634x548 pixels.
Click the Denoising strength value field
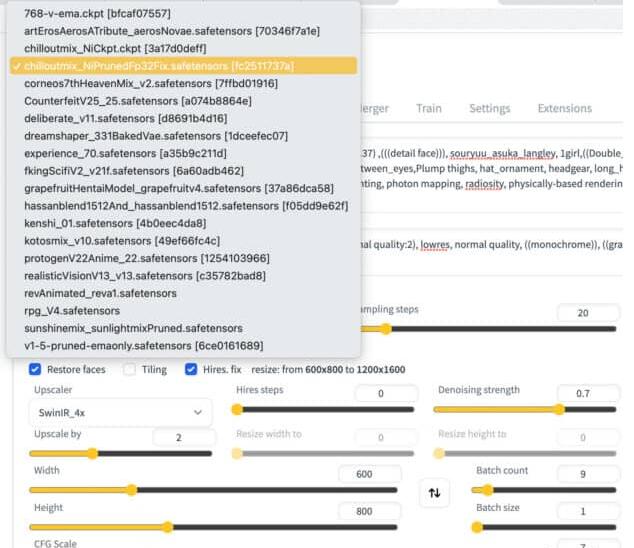click(588, 393)
